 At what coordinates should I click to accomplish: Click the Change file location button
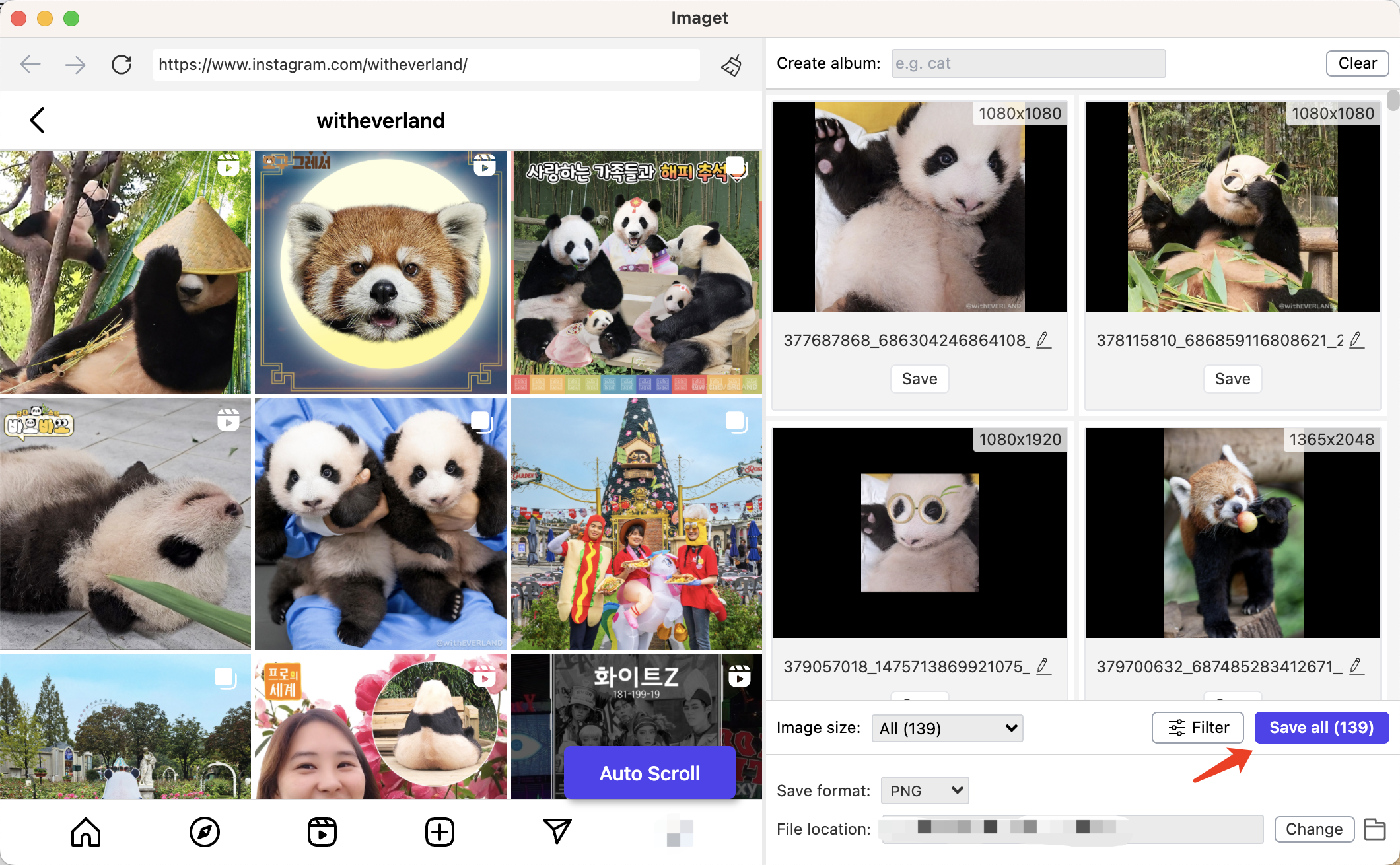[x=1314, y=828]
